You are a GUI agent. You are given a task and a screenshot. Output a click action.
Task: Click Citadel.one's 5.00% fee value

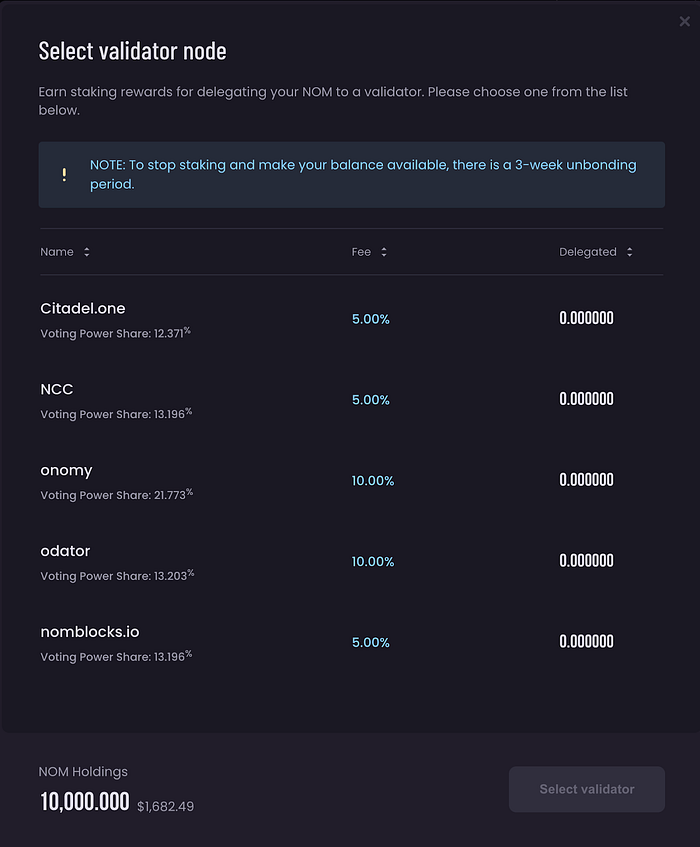pos(370,319)
